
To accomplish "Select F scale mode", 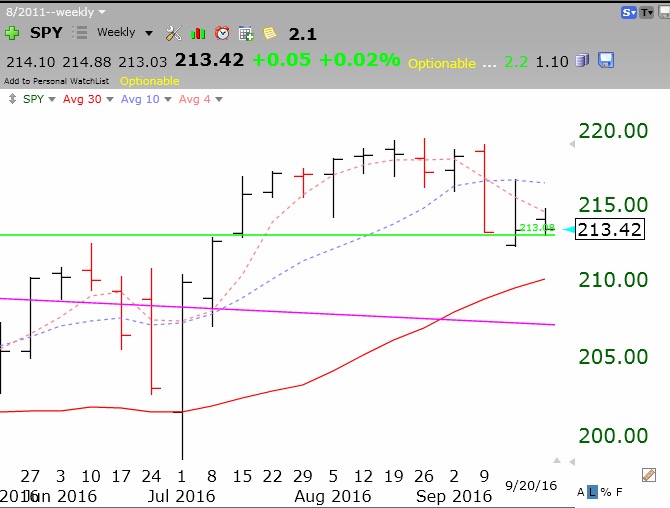I will click(x=619, y=492).
